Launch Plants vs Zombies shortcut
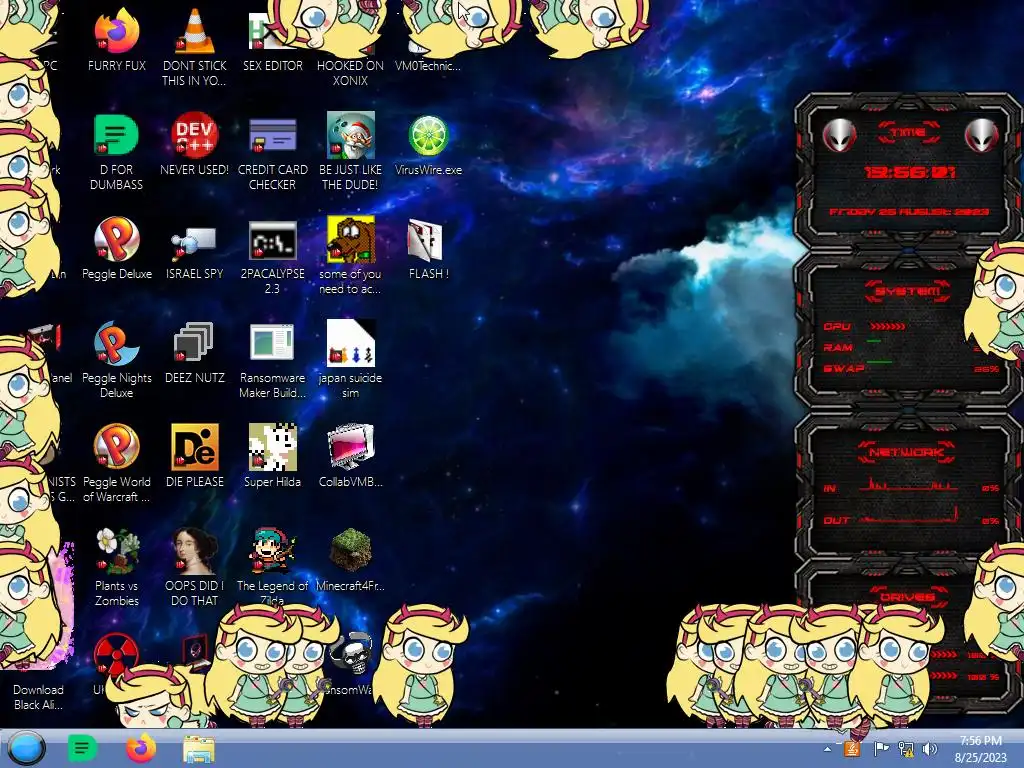Image resolution: width=1024 pixels, height=768 pixels. pyautogui.click(x=116, y=551)
